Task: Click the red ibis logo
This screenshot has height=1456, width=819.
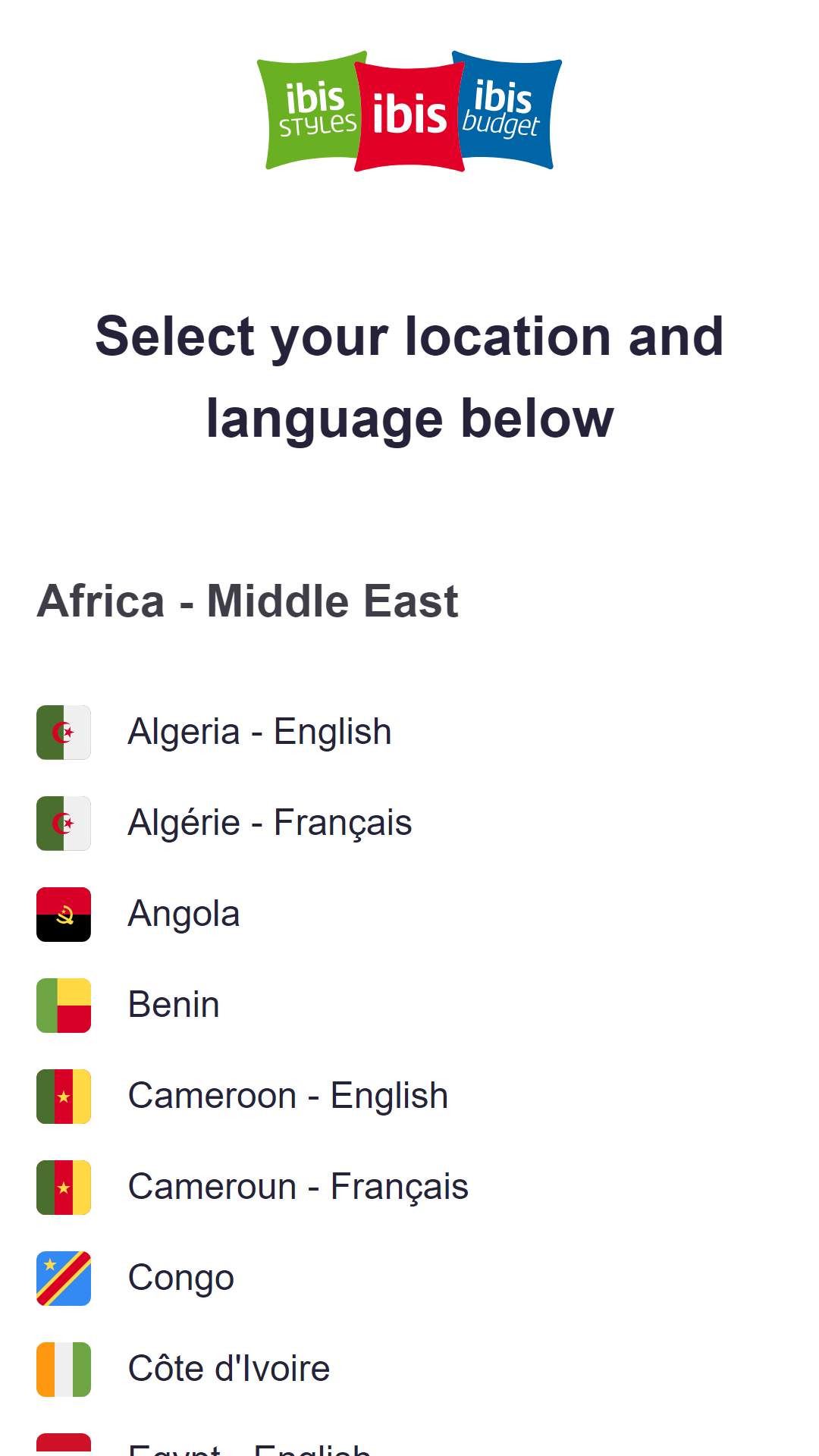Action: tap(409, 116)
